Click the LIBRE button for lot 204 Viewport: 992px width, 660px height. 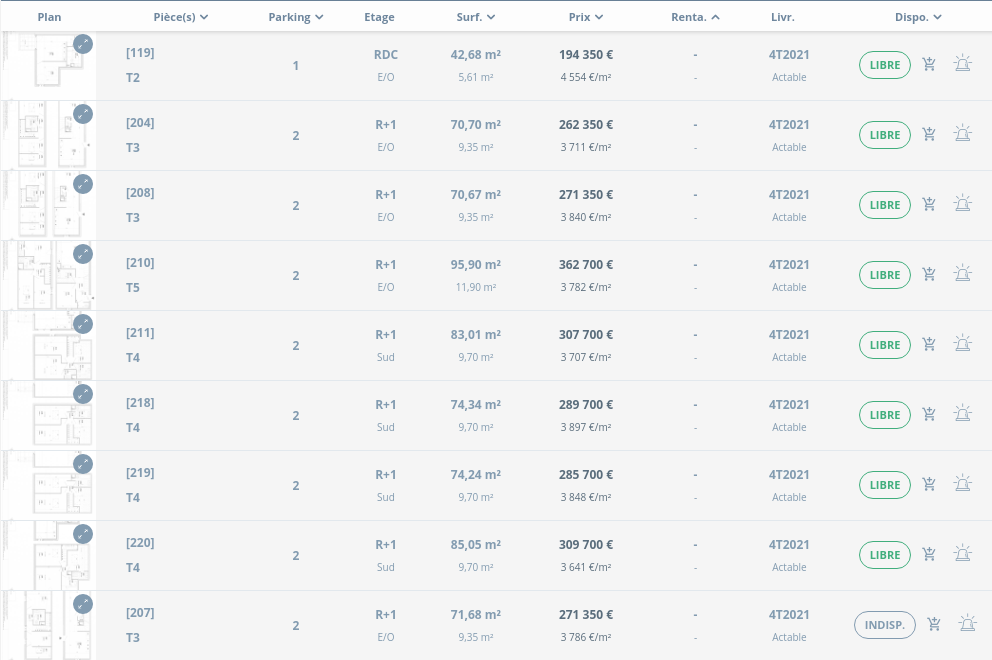pyautogui.click(x=885, y=135)
